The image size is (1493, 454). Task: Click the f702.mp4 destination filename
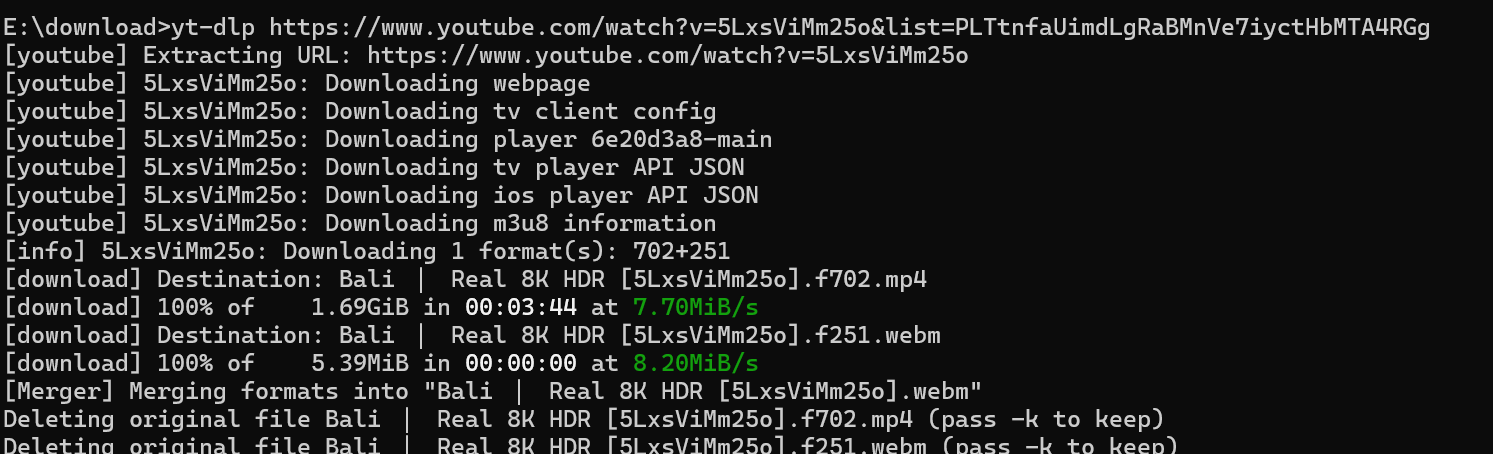coord(870,279)
